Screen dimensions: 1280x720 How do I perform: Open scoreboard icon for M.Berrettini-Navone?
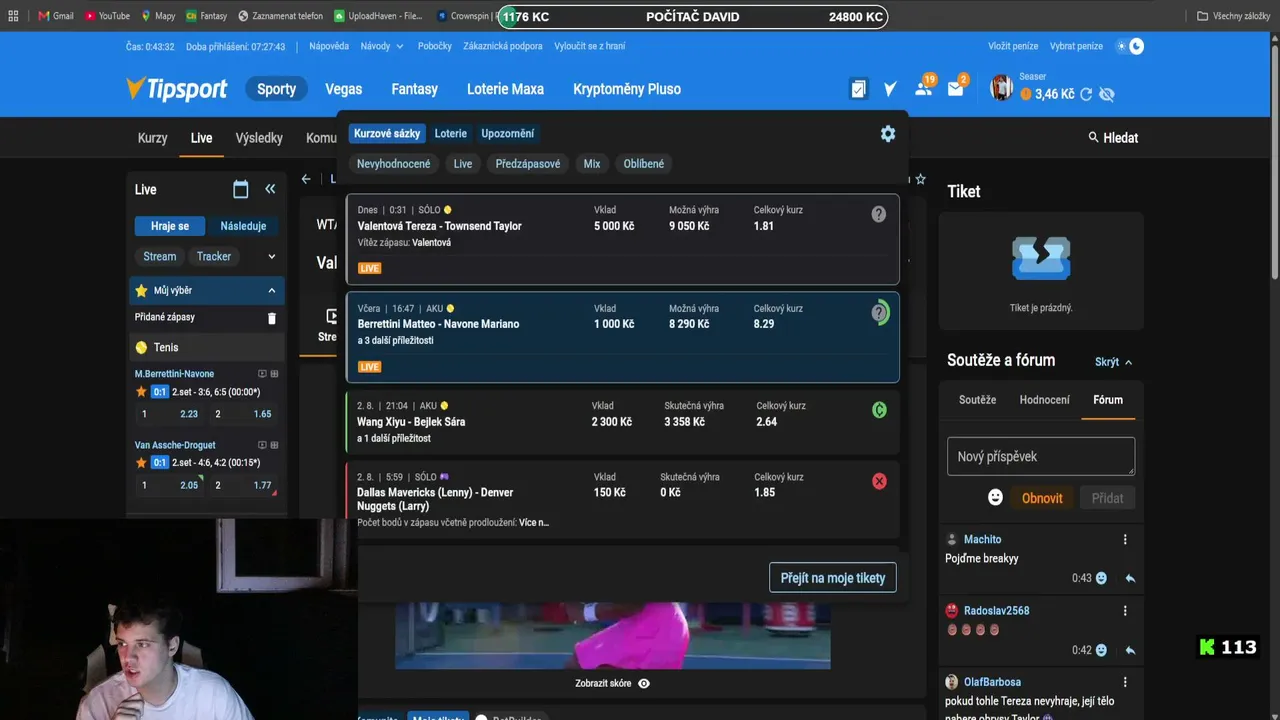coord(274,374)
